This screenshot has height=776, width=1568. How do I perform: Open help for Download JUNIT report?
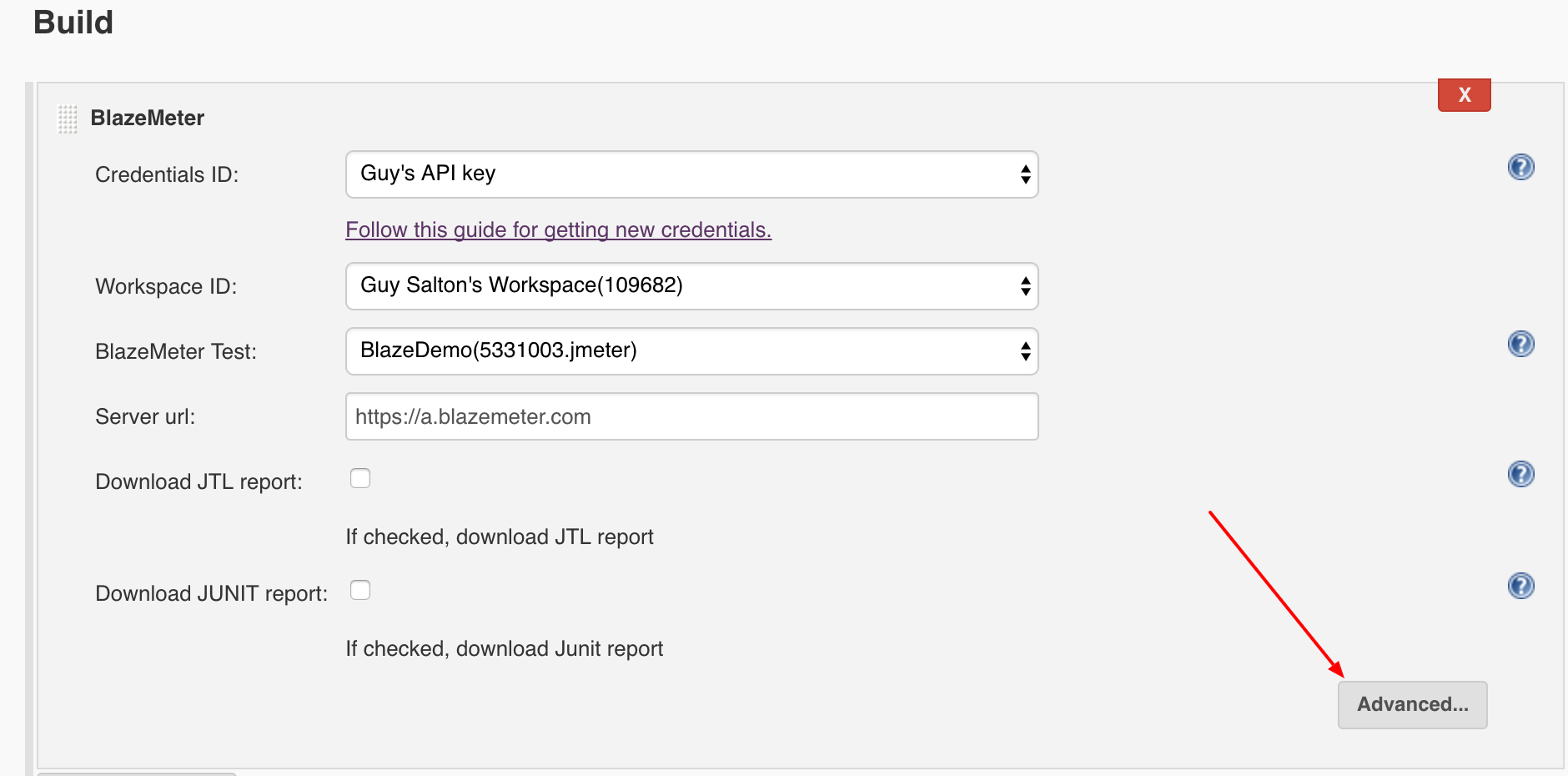[1520, 586]
